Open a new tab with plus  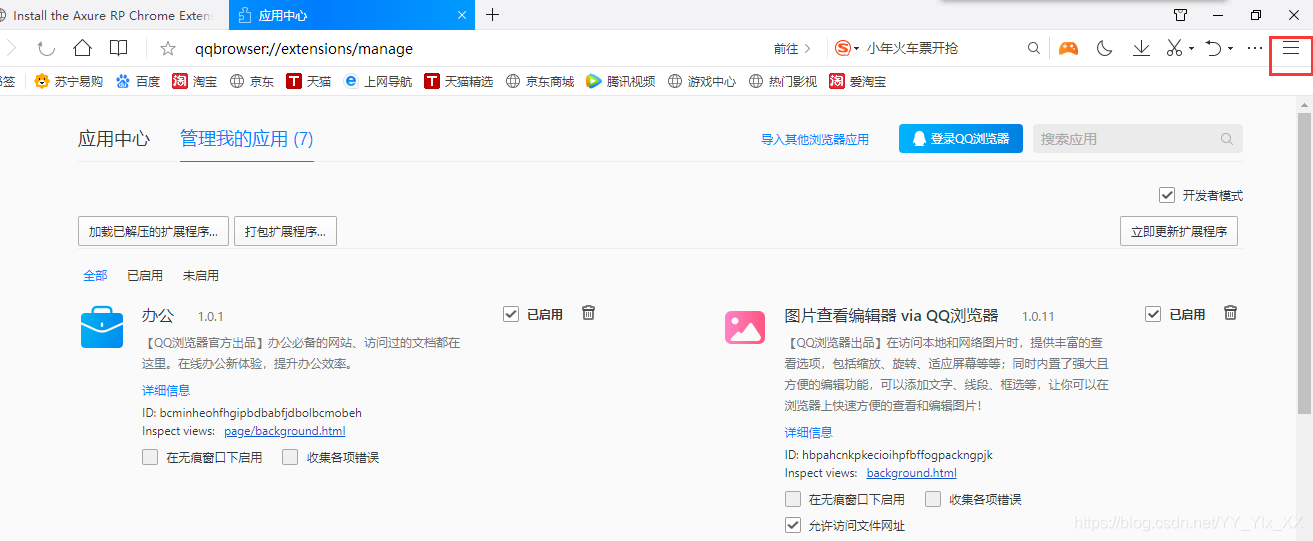click(492, 15)
